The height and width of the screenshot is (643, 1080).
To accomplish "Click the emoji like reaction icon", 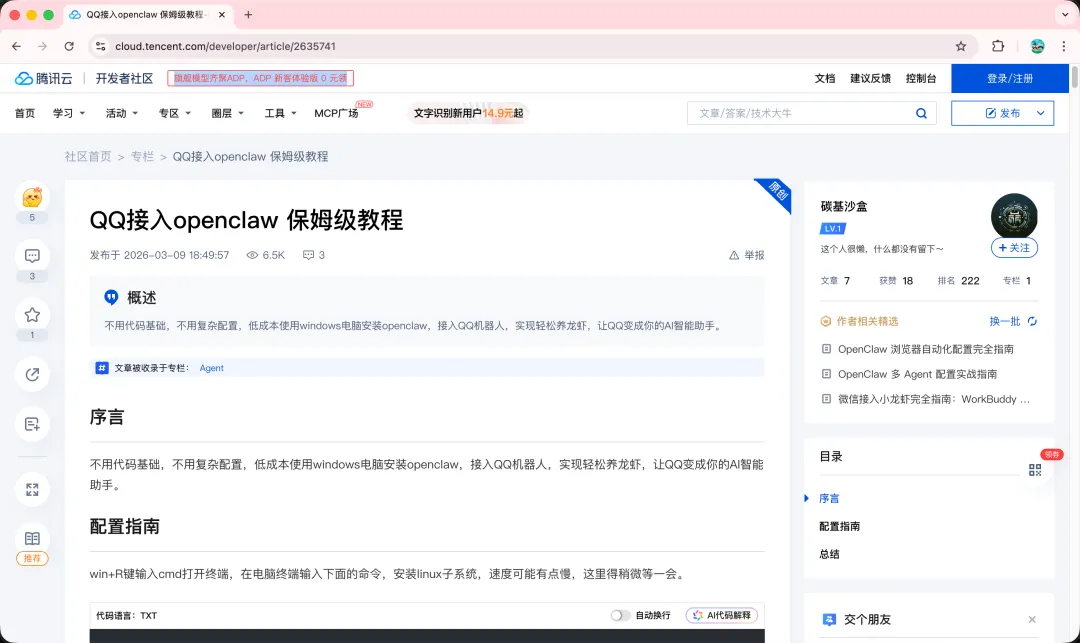I will pyautogui.click(x=32, y=198).
